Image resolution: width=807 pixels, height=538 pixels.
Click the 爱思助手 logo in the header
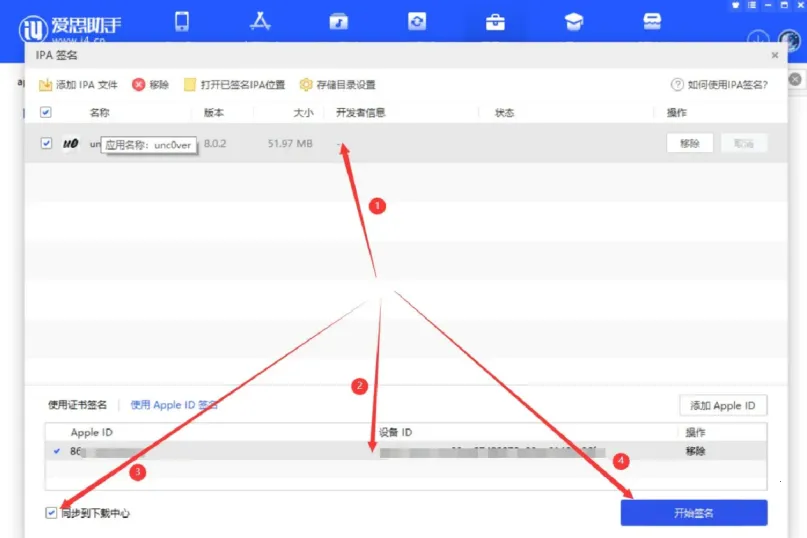point(69,28)
